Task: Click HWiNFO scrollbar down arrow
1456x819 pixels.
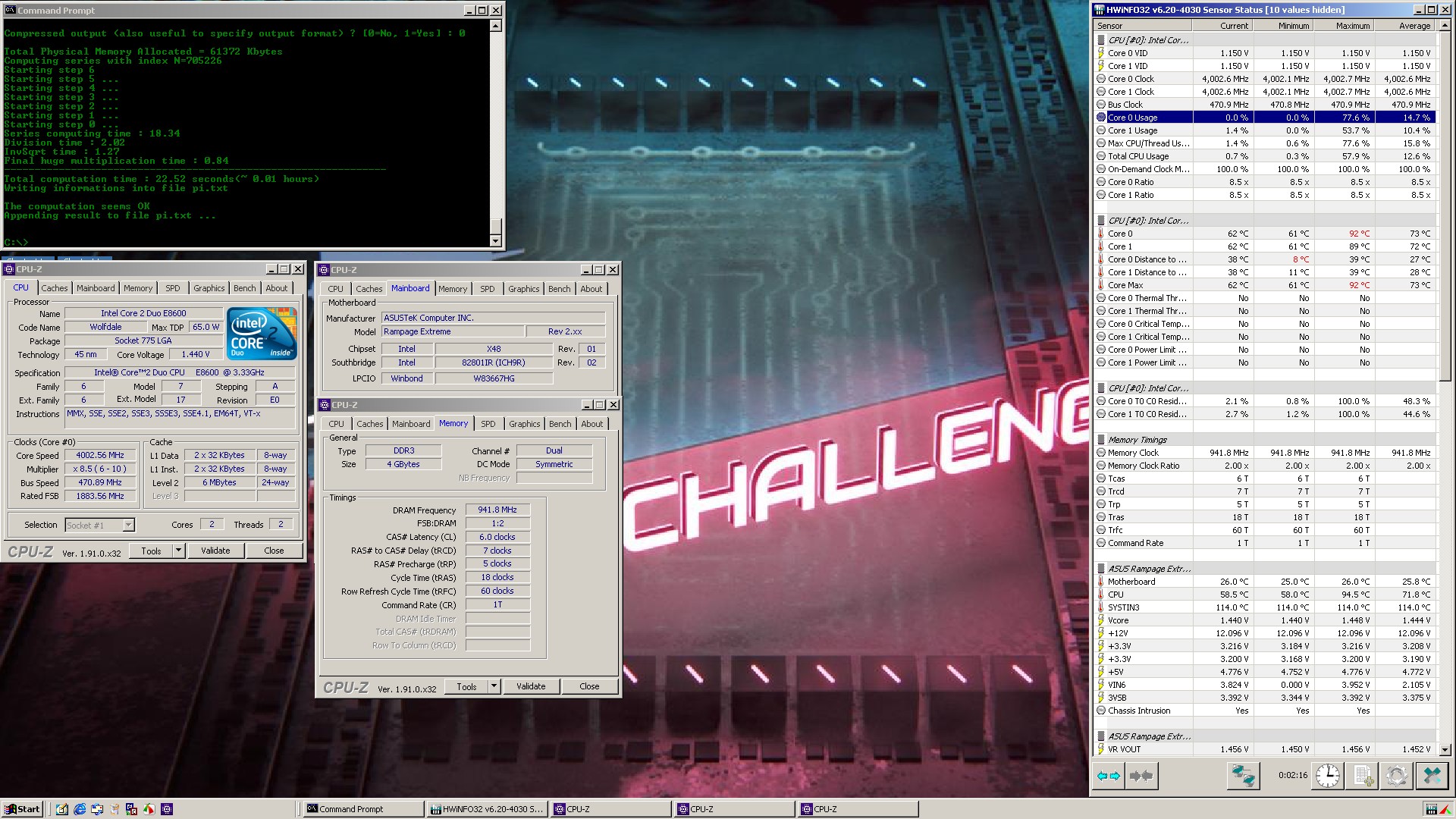Action: pyautogui.click(x=1445, y=749)
